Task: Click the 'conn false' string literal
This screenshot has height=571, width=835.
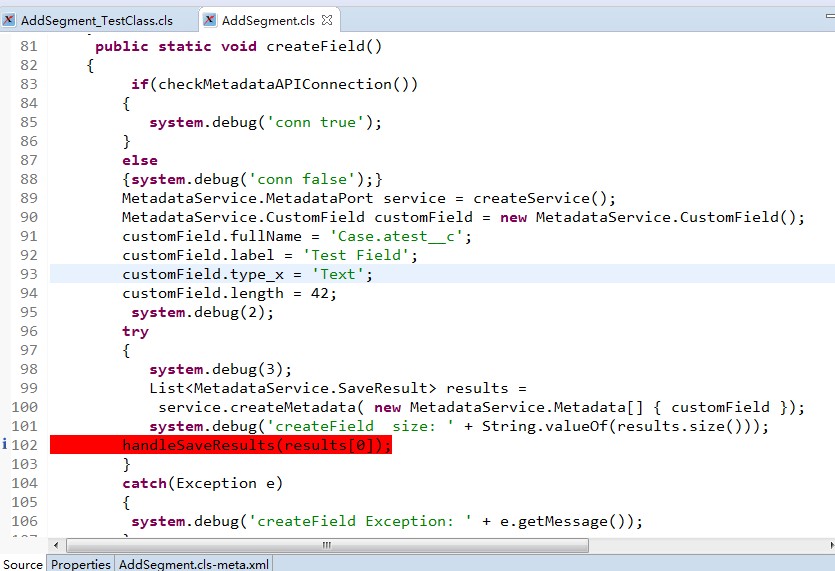Action: [302, 180]
